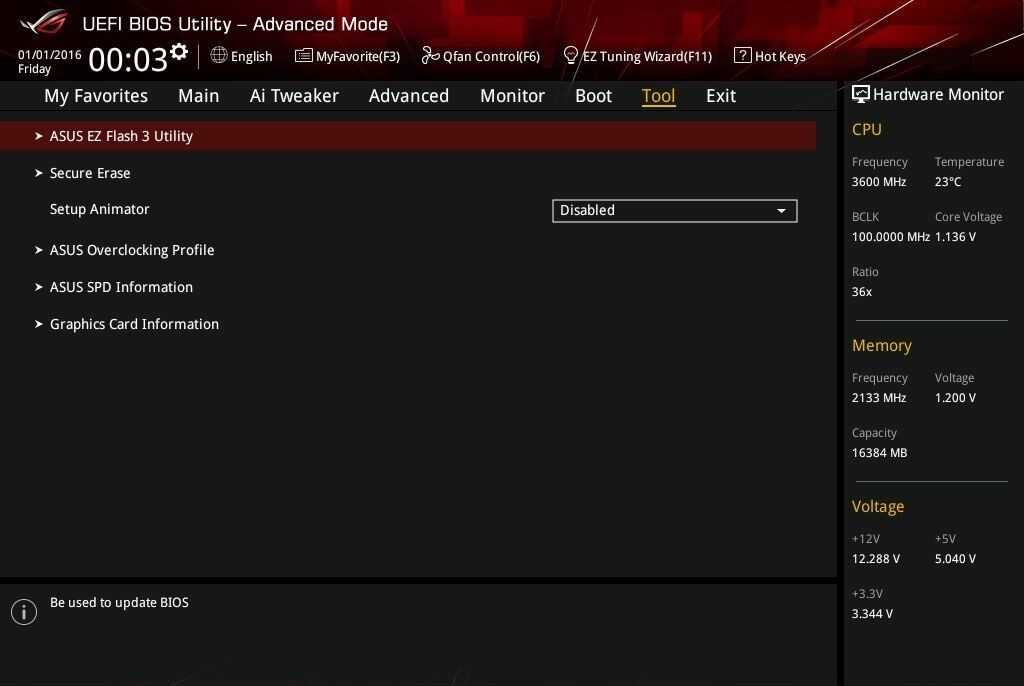The height and width of the screenshot is (686, 1024).
Task: Click the info icon in help bar
Action: 24,611
